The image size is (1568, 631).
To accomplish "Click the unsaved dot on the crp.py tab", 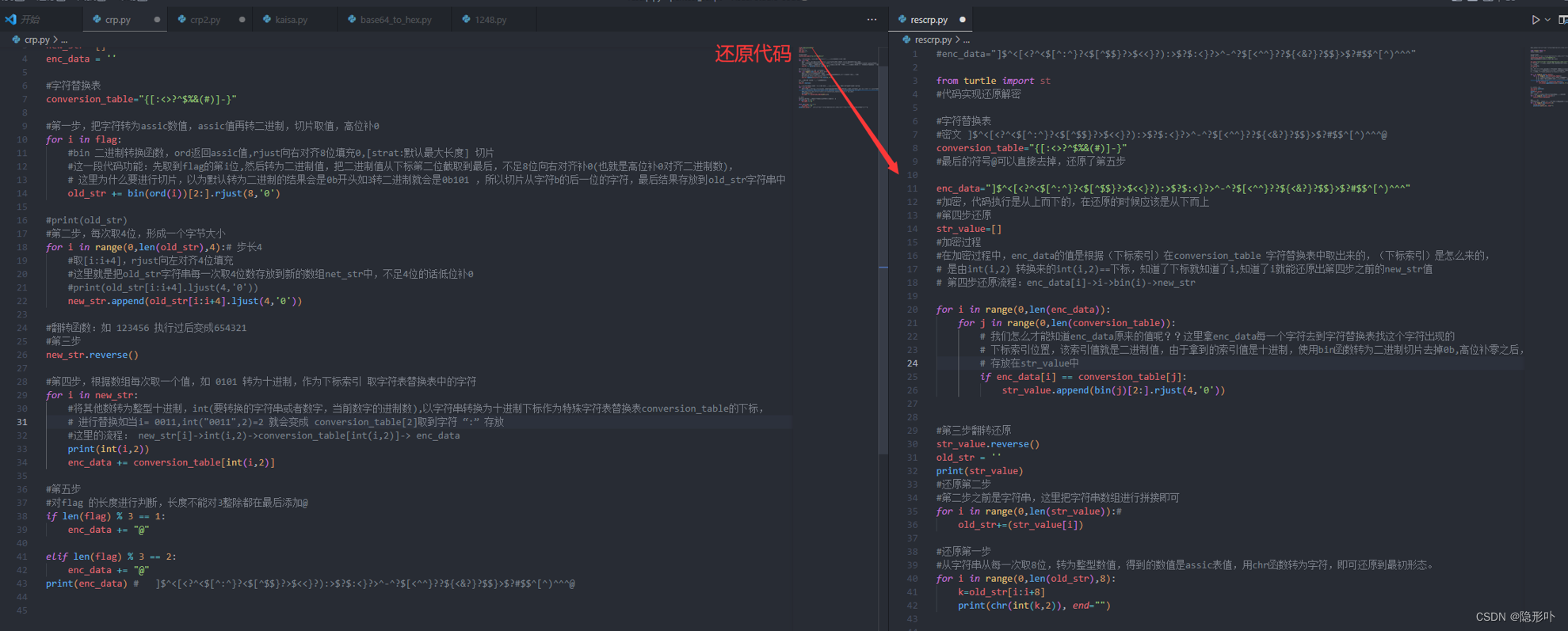I will click(157, 20).
